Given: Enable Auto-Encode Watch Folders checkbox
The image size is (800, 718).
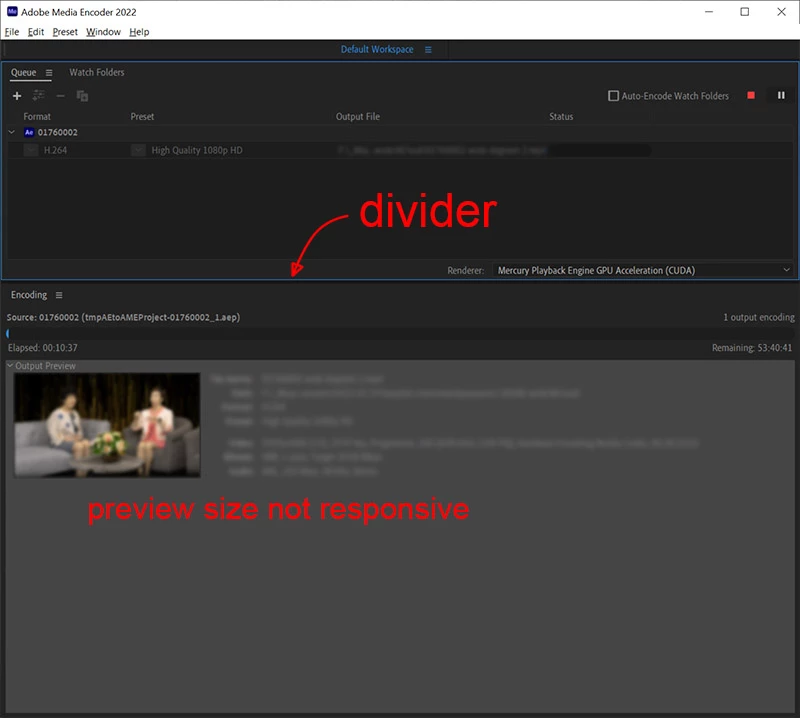Looking at the screenshot, I should click(613, 96).
